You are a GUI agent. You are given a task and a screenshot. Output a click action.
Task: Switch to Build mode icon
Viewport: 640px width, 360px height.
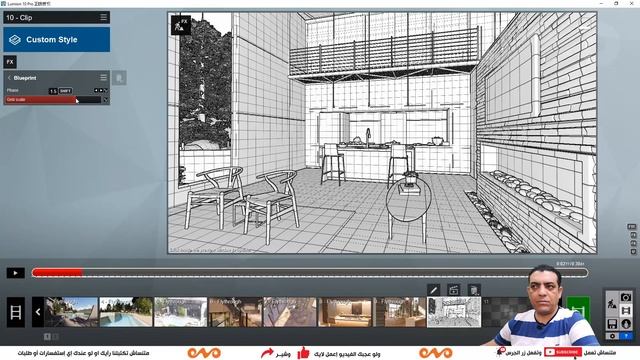pyautogui.click(x=612, y=303)
